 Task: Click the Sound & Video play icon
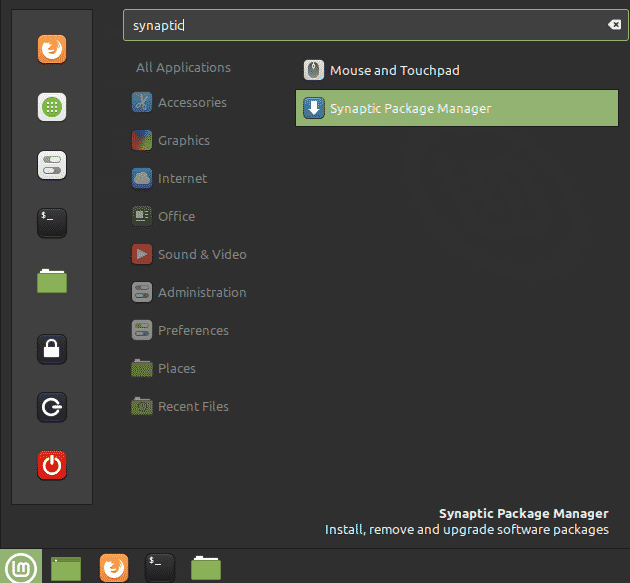(x=142, y=254)
